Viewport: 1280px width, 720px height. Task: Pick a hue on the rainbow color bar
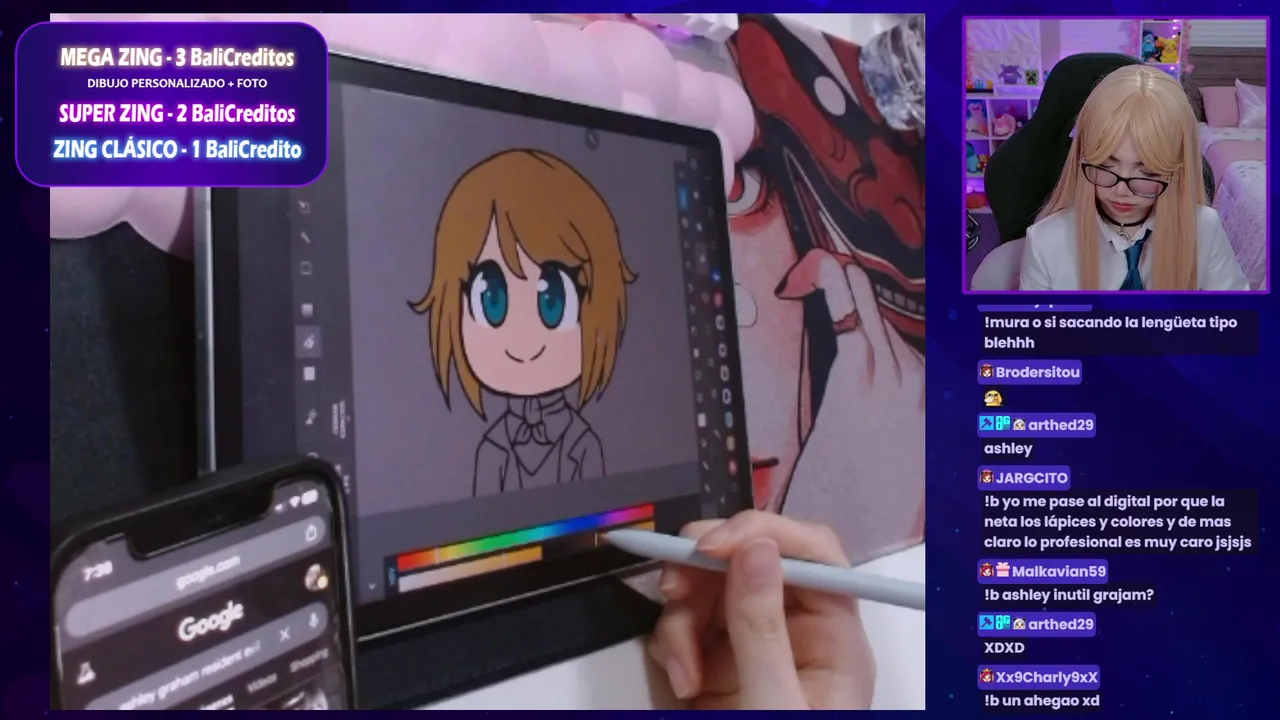tap(525, 537)
